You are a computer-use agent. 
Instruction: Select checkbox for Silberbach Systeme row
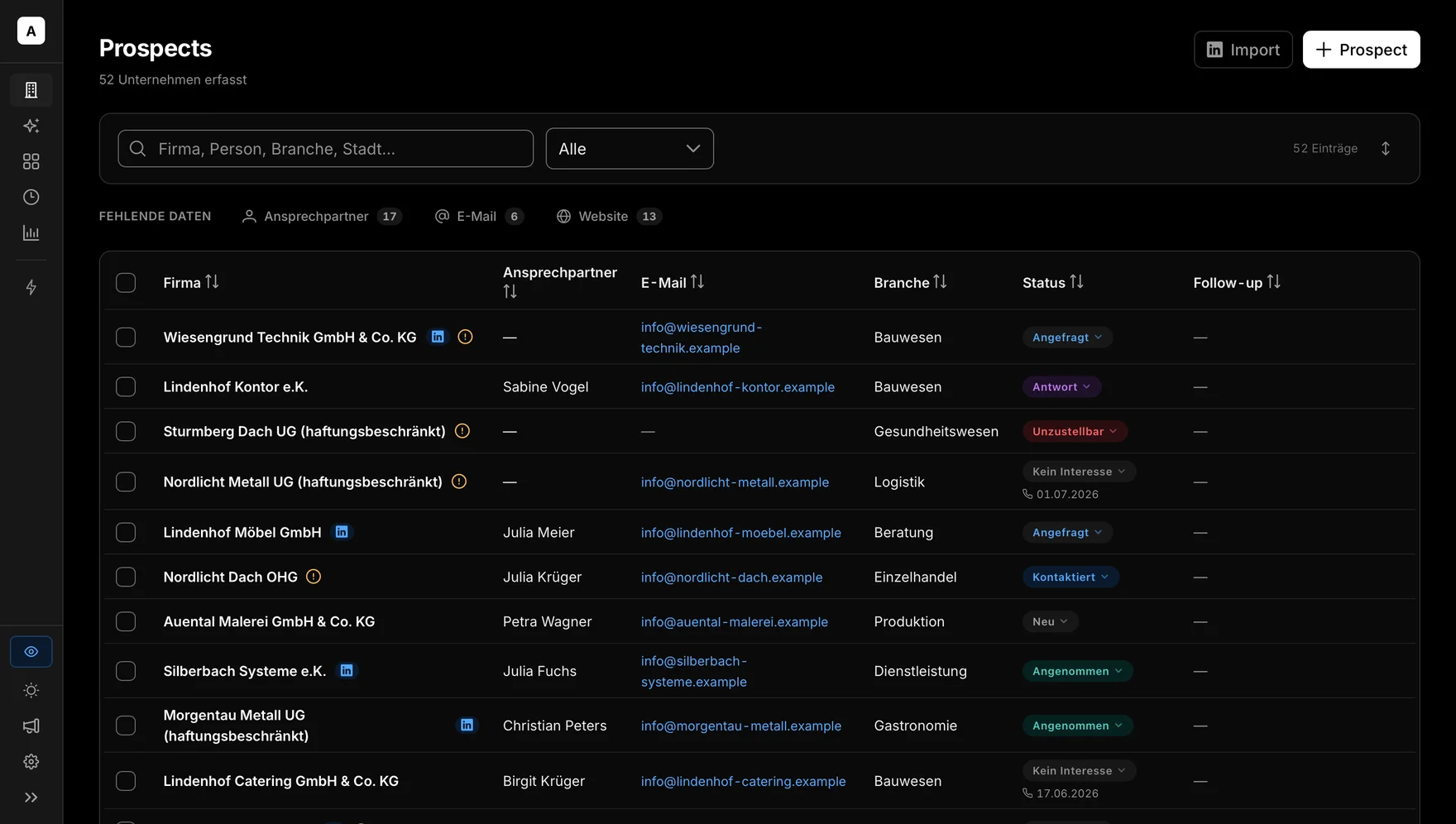click(126, 670)
